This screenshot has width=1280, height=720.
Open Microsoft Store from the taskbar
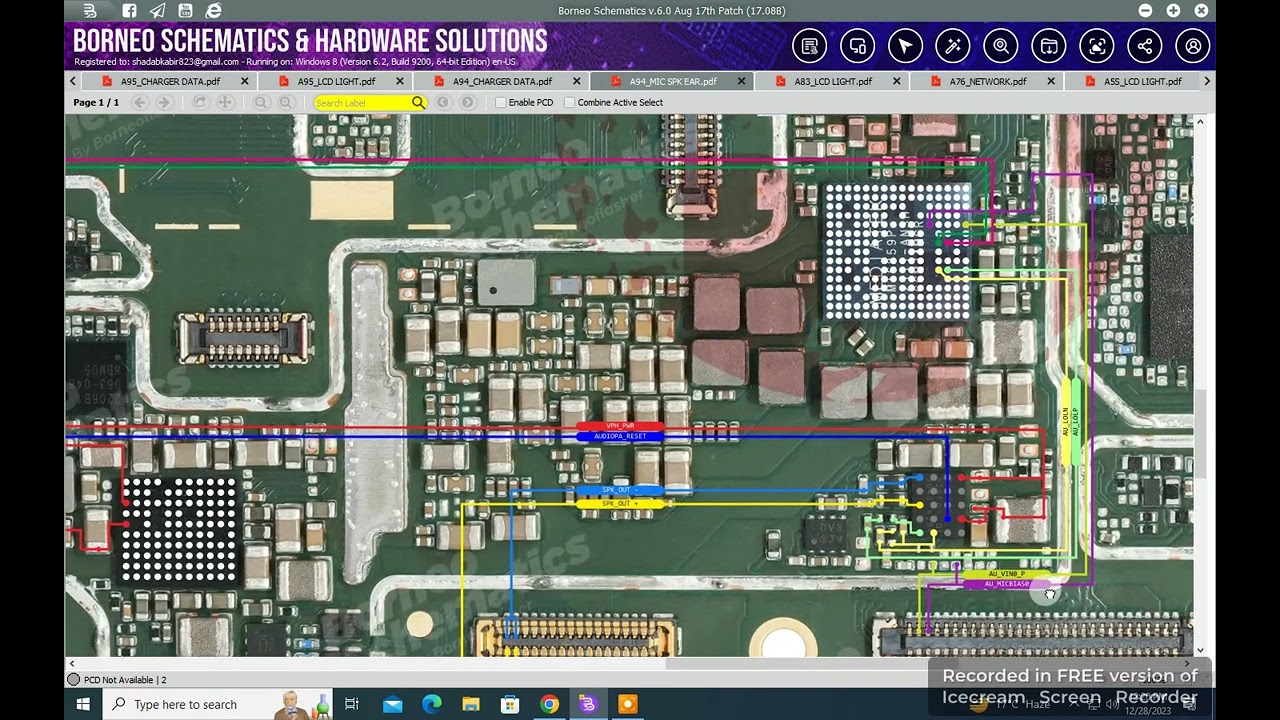point(509,704)
